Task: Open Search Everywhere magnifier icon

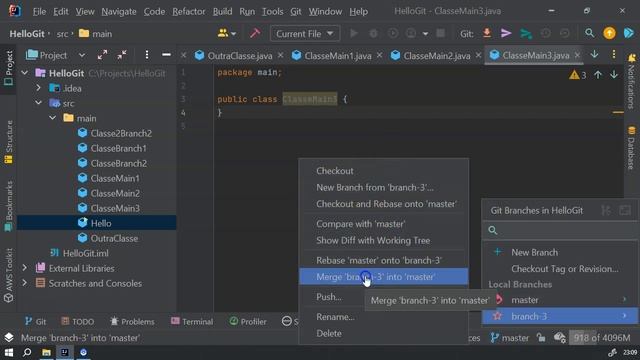Action: tap(589, 33)
